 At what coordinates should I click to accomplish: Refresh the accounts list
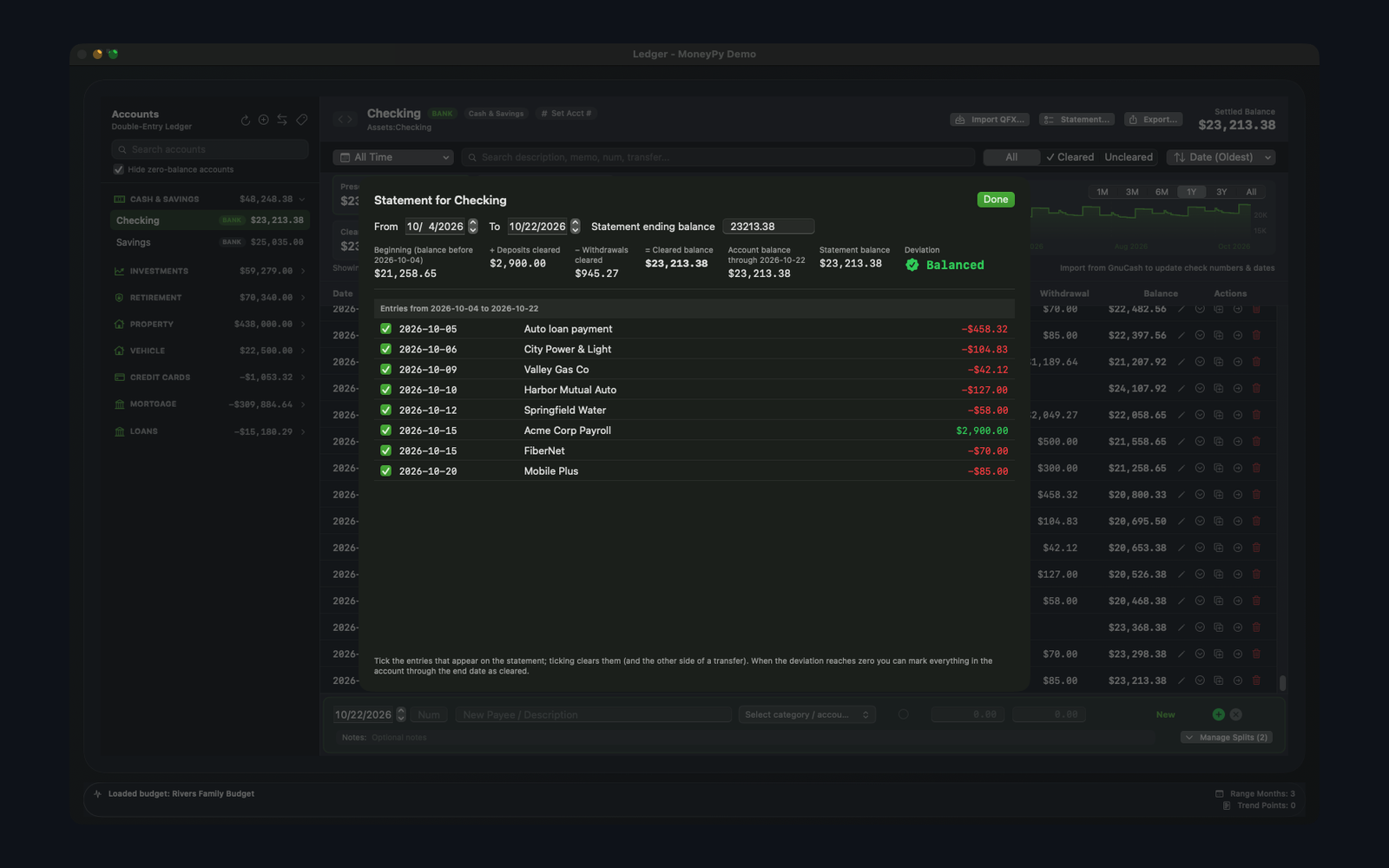(245, 120)
